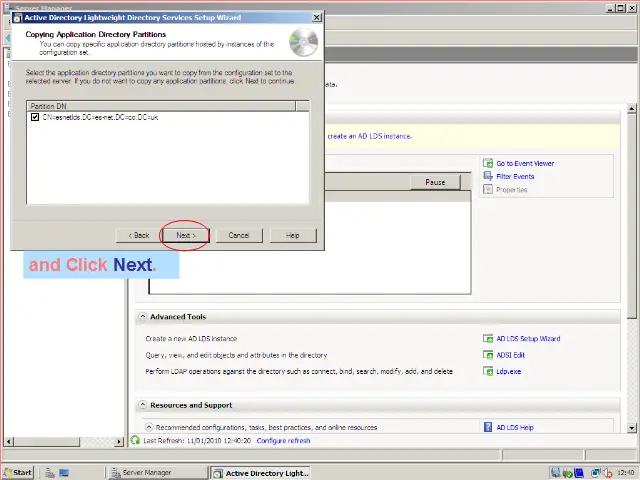The image size is (640, 480).
Task: Collapse the Resources and Support section
Action: (142, 405)
